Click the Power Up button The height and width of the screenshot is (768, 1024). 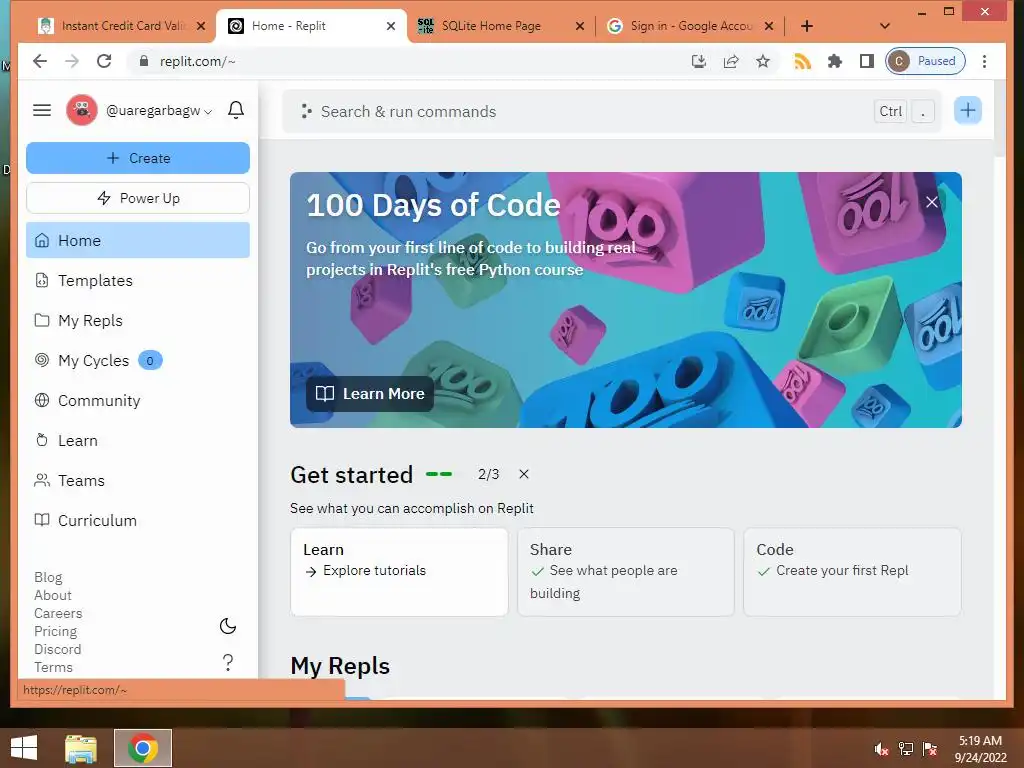[x=138, y=198]
